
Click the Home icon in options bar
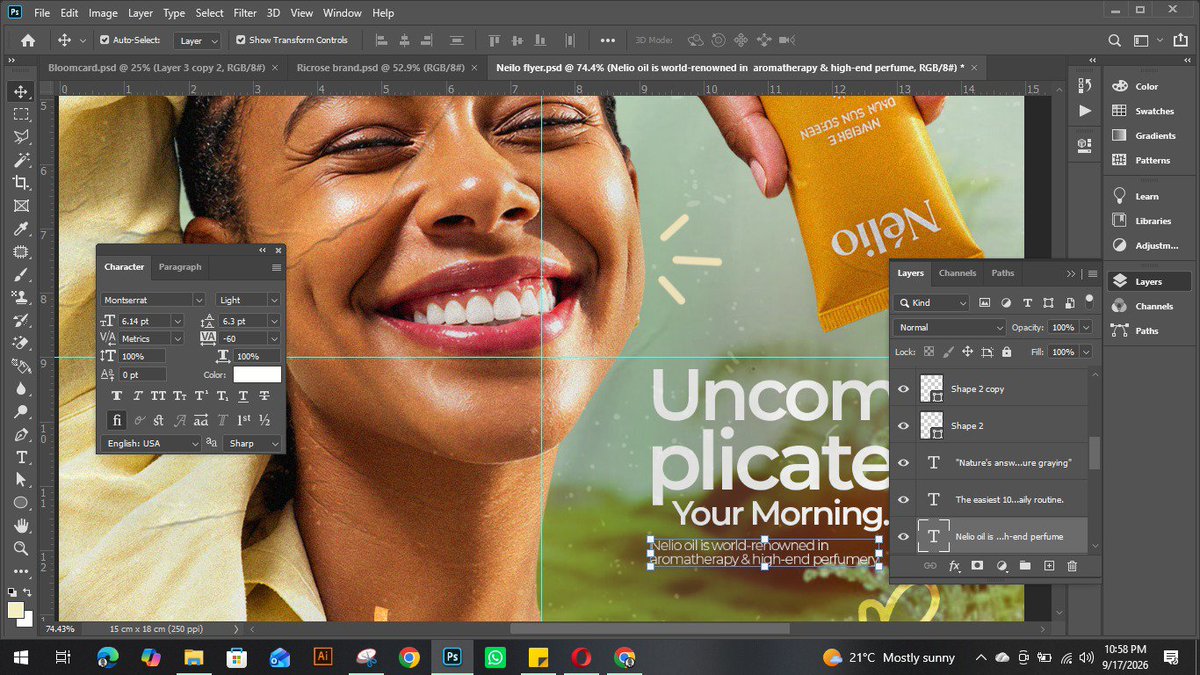[28, 40]
